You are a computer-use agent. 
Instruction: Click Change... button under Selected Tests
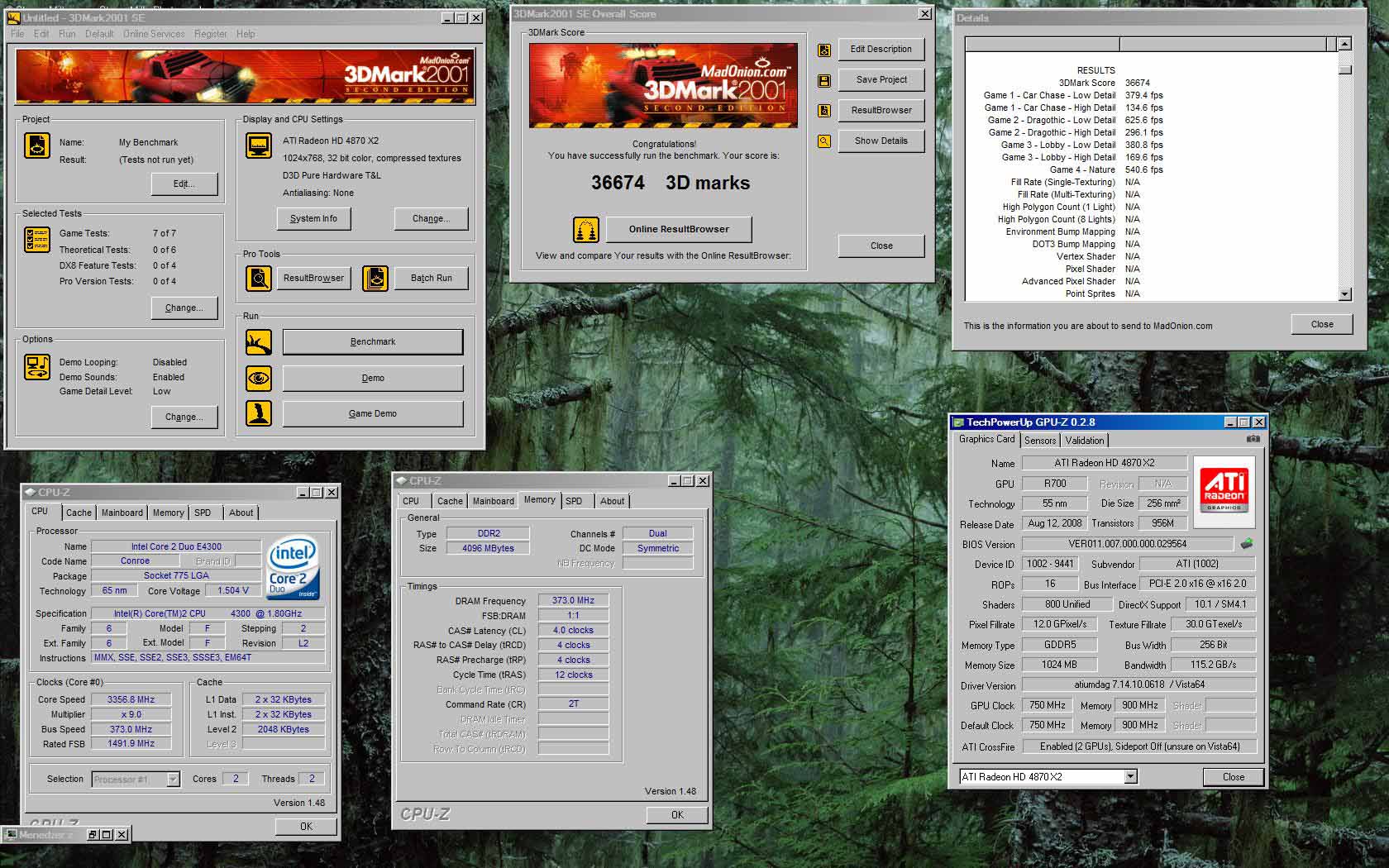coord(184,308)
